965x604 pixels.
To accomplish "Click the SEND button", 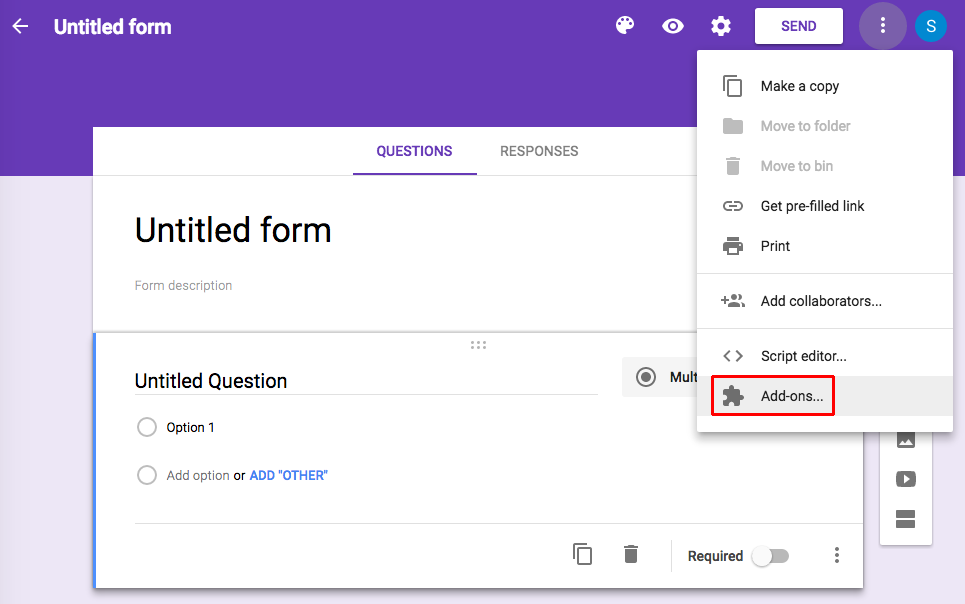I will (x=799, y=26).
